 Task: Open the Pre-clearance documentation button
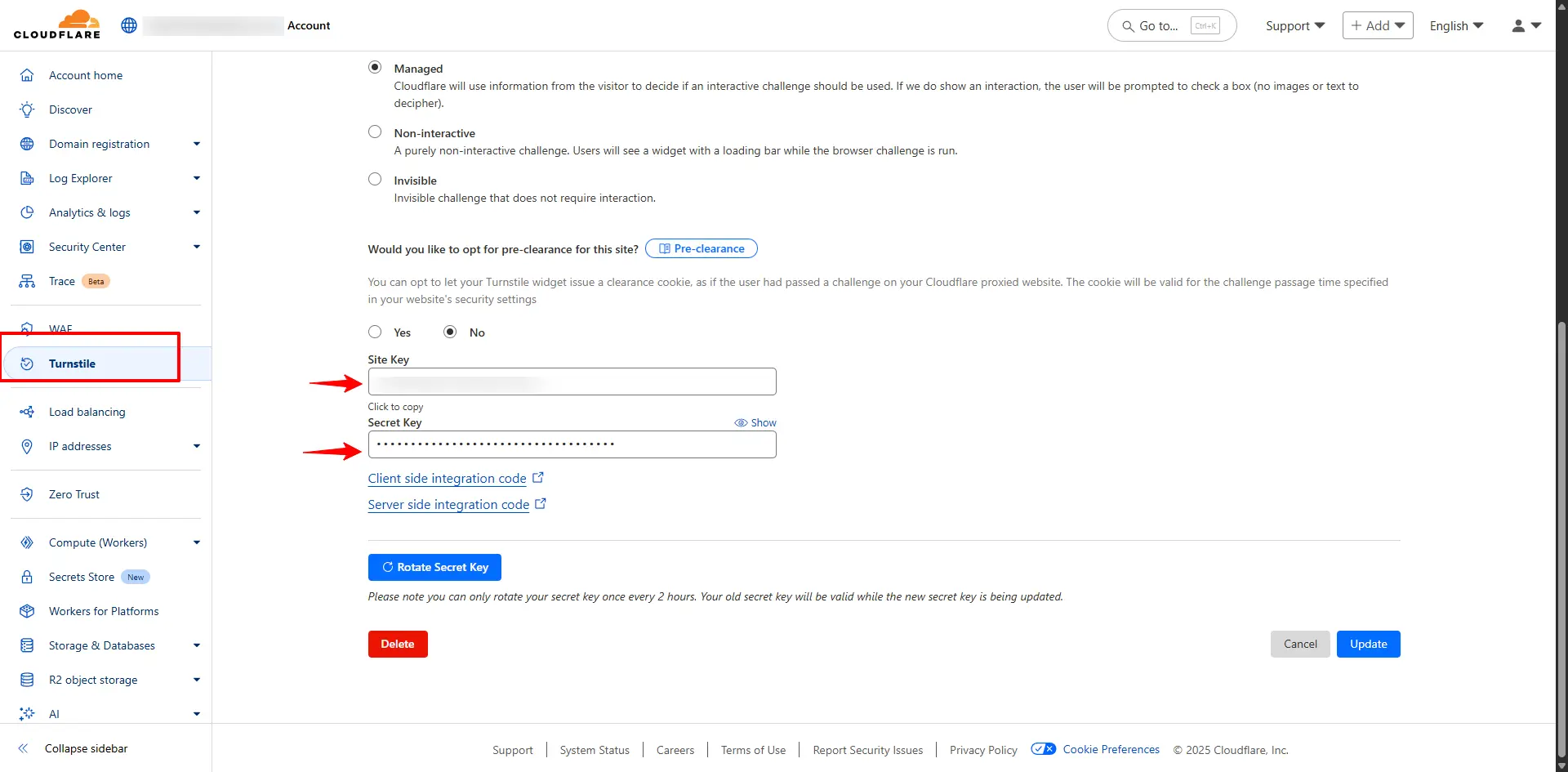click(702, 248)
